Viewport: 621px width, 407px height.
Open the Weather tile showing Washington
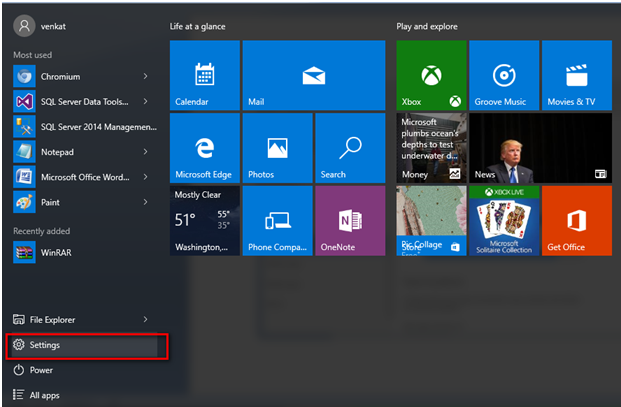[205, 221]
